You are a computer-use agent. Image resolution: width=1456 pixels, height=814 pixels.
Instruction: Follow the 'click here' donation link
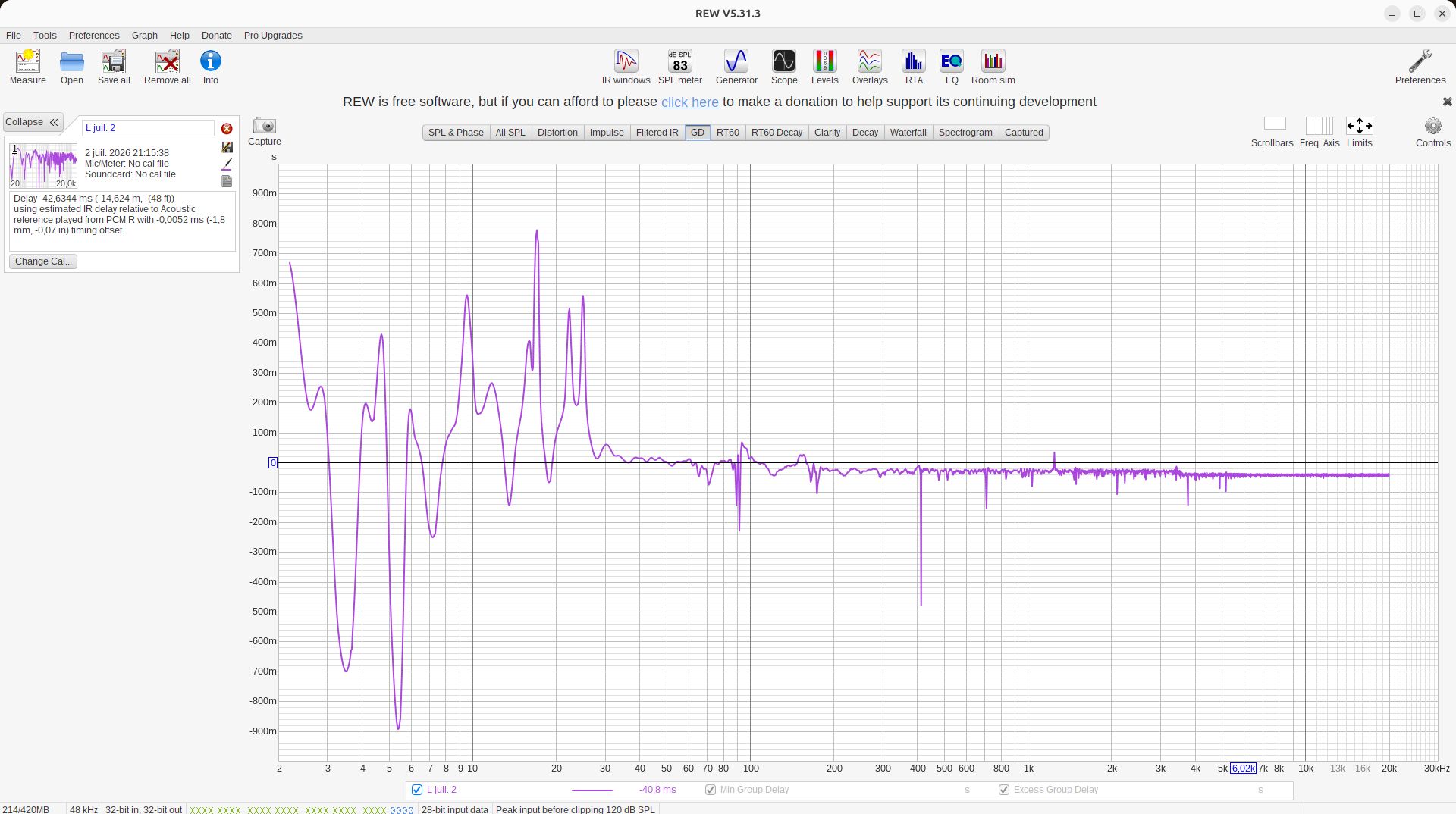690,102
